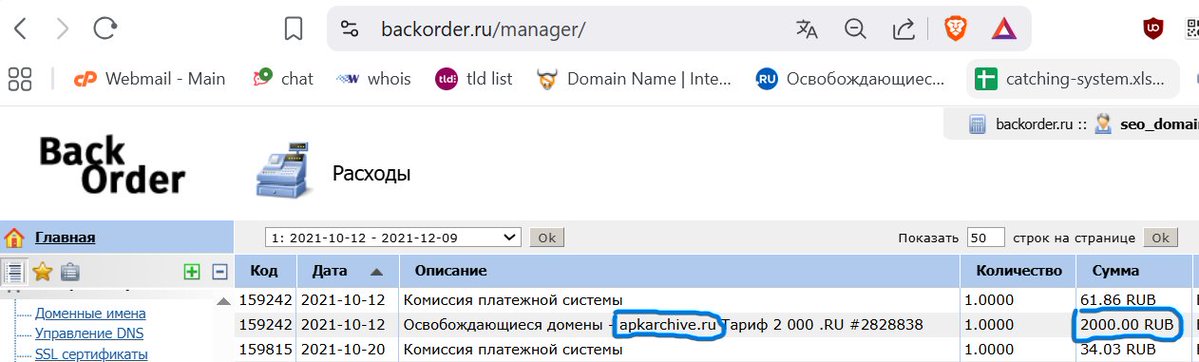Bookmark this page with the bookmark icon
Viewport: 1199px width, 362px height.
293,29
